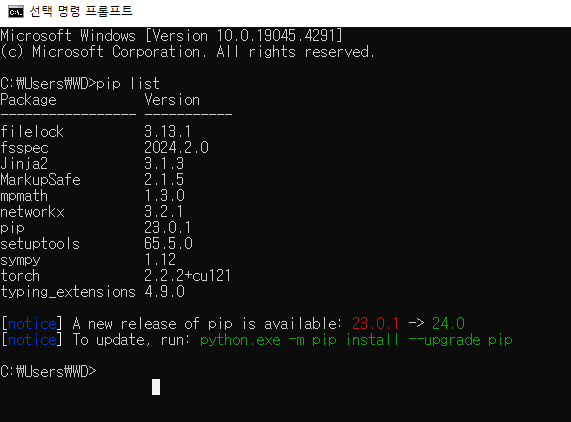Select setuptools version 65.5.0

169,244
